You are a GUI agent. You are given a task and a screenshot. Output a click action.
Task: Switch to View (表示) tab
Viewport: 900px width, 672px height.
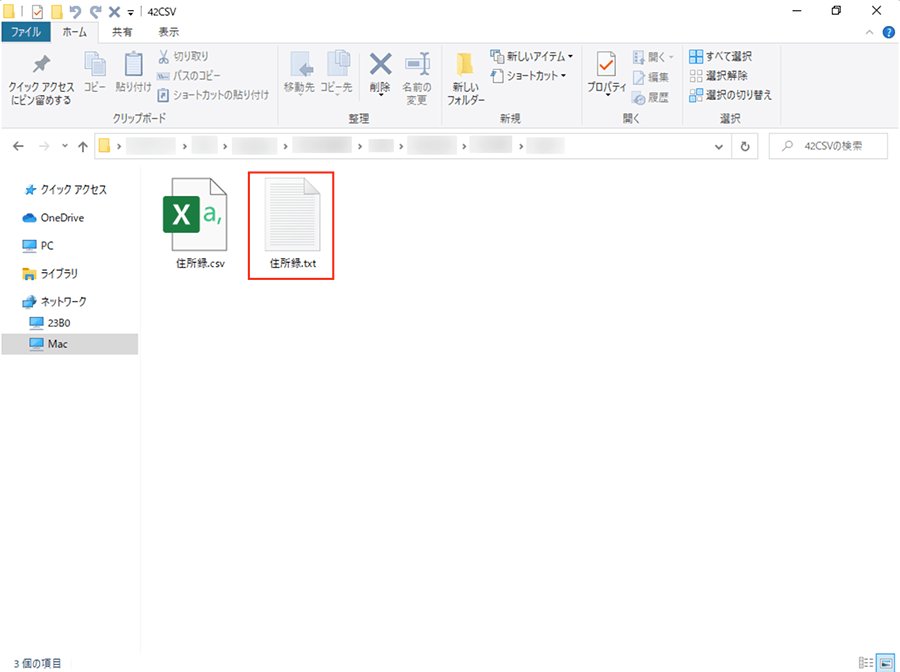[x=169, y=32]
